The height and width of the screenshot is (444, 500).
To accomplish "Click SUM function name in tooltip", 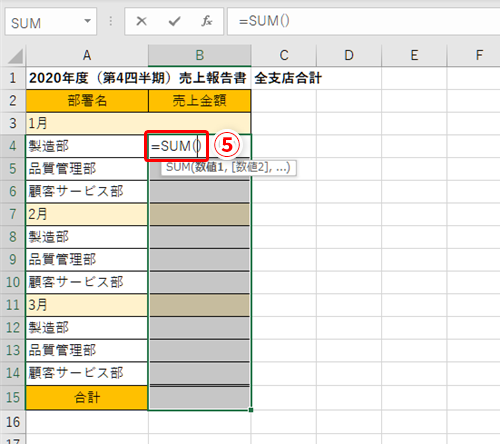I will tap(178, 167).
